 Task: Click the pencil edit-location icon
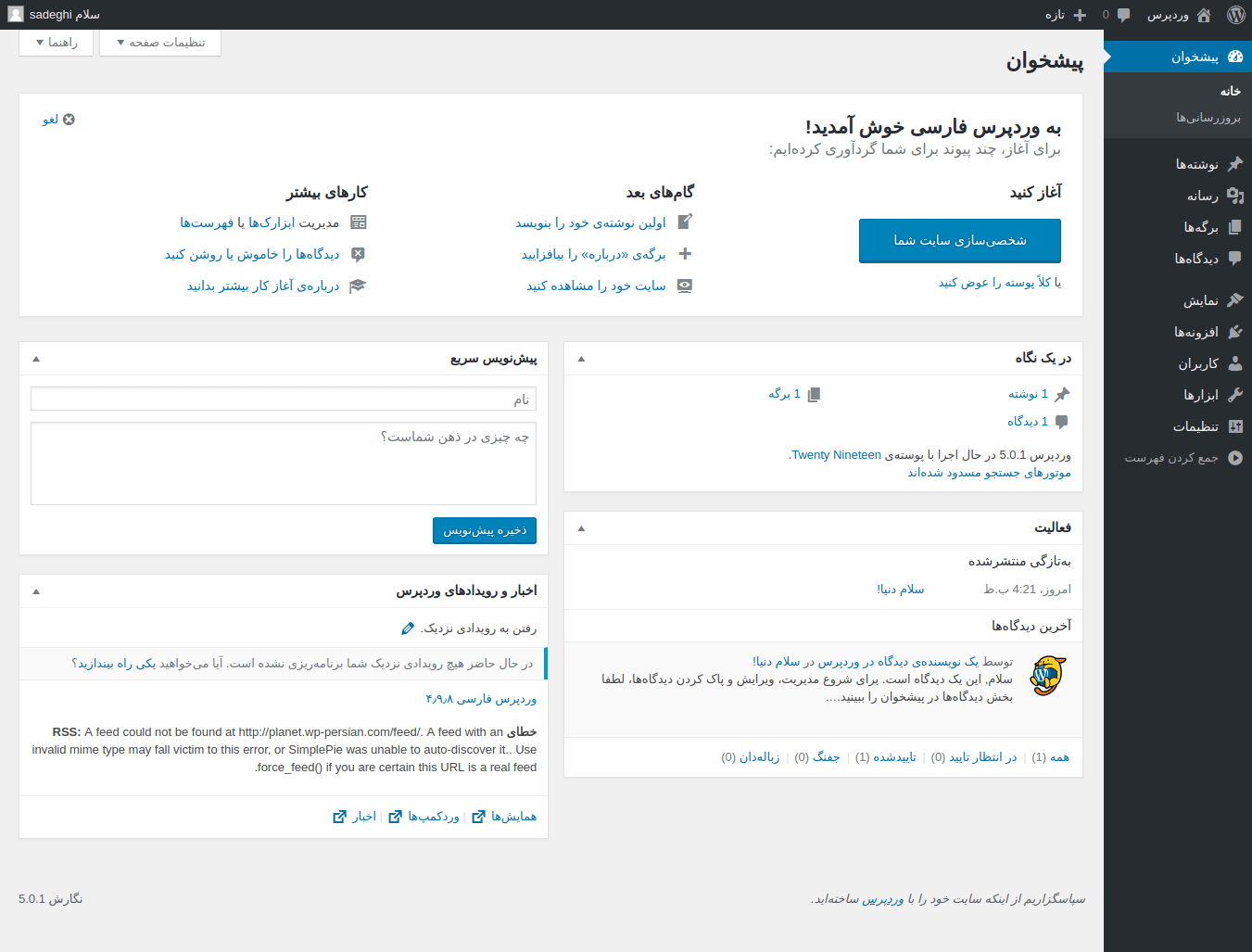coord(408,628)
